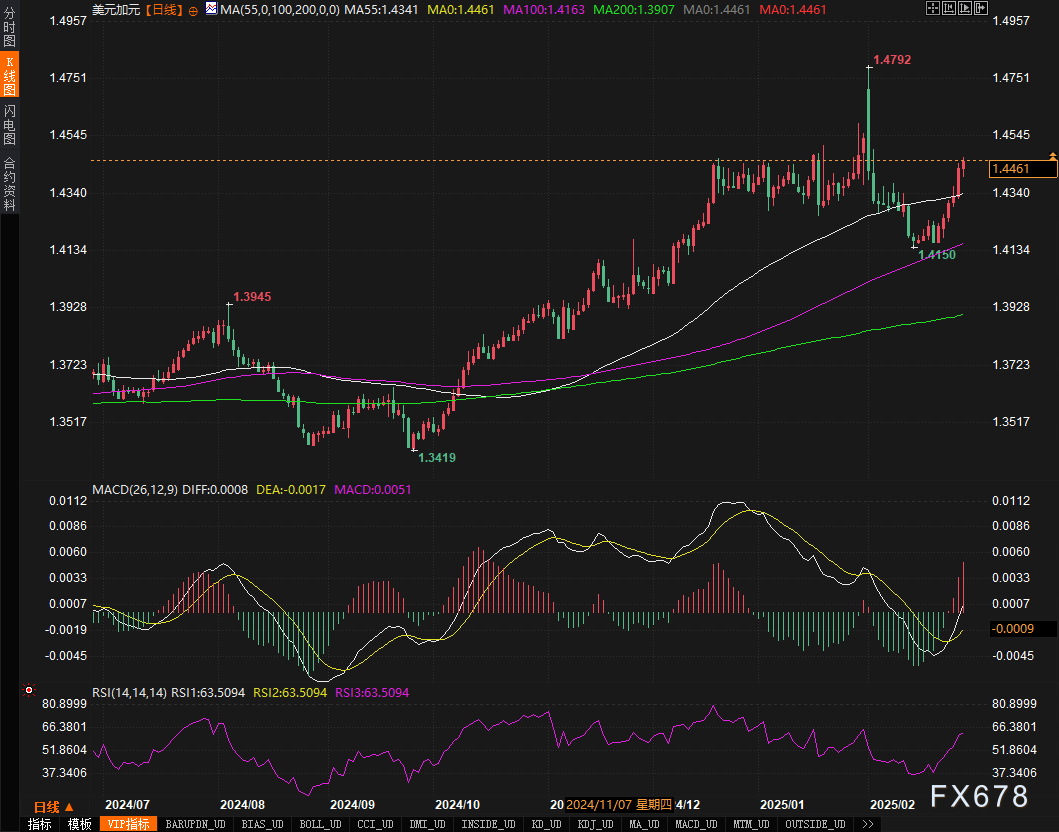Click the orange price line arrow marker
This screenshot has height=832, width=1059.
coord(1052,155)
